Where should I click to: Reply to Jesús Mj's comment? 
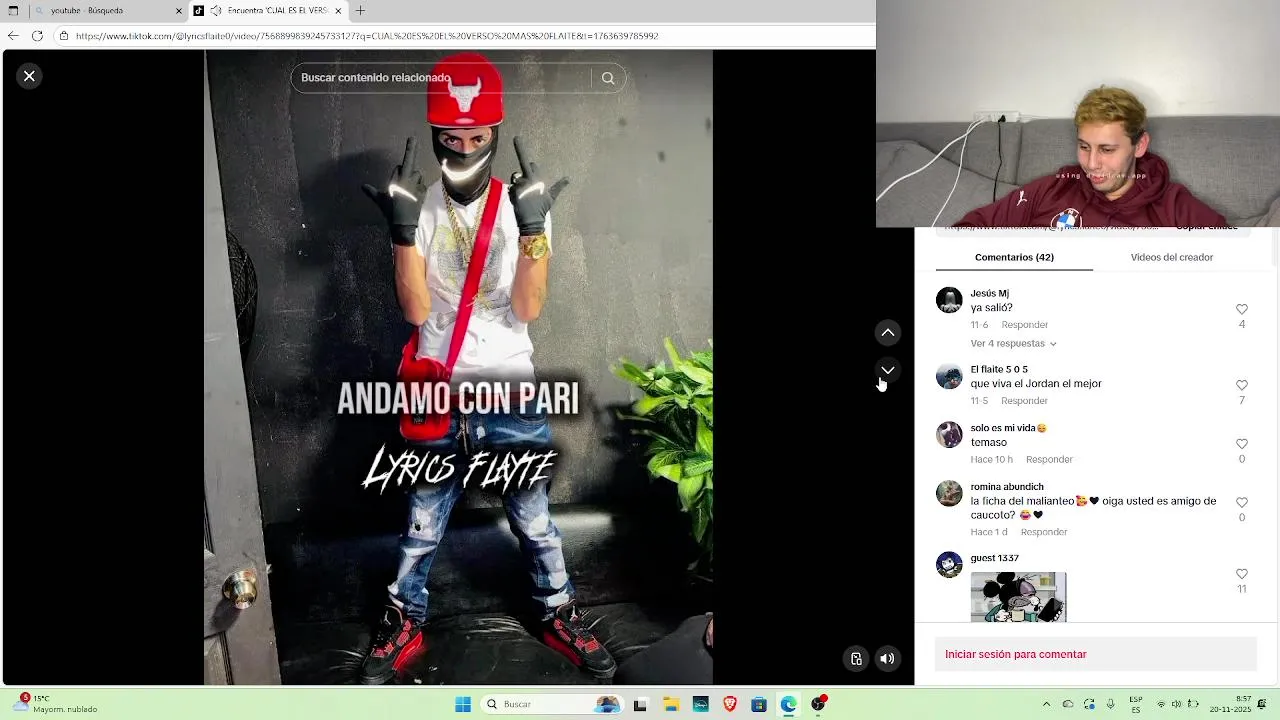[1025, 325]
